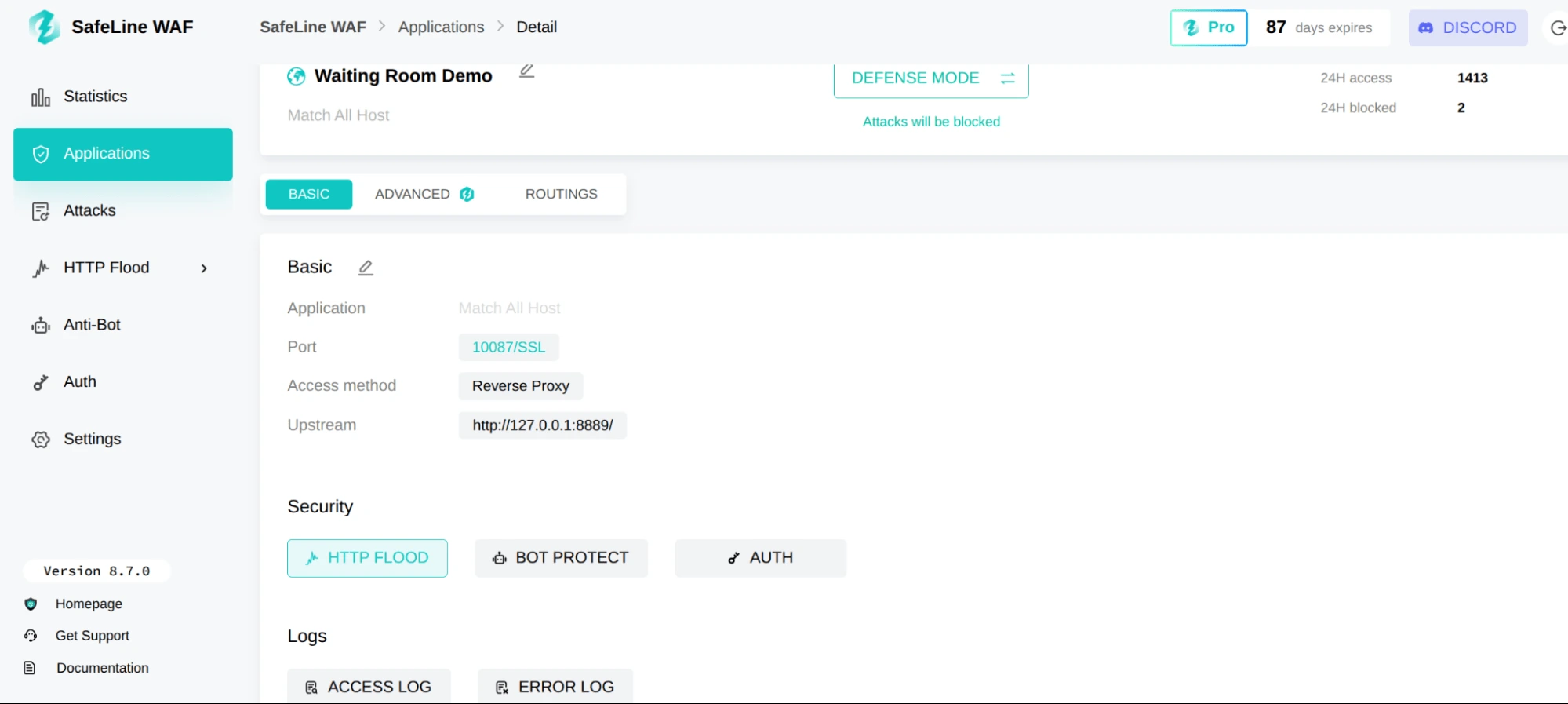Image resolution: width=1568 pixels, height=704 pixels.
Task: Edit the Waiting Room Demo name pencil icon
Action: click(x=527, y=71)
